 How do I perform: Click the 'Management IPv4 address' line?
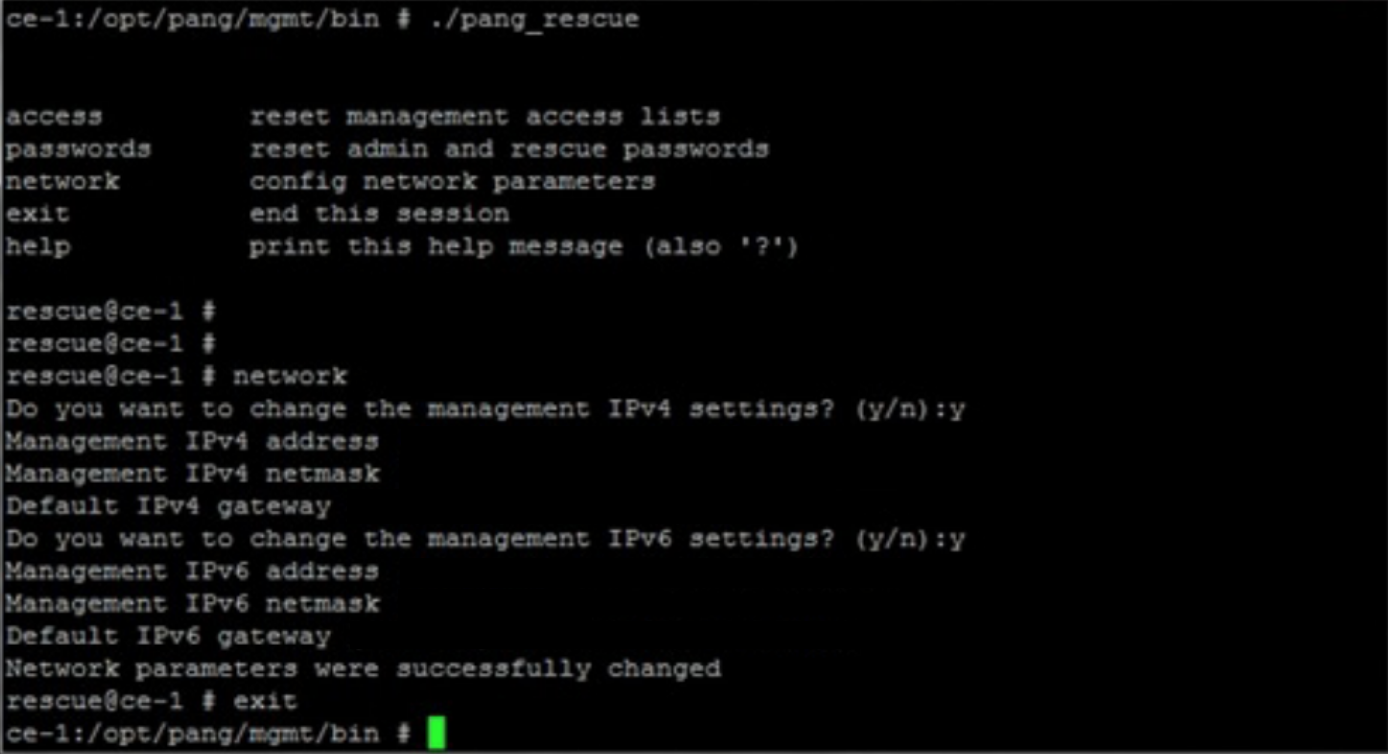[192, 441]
